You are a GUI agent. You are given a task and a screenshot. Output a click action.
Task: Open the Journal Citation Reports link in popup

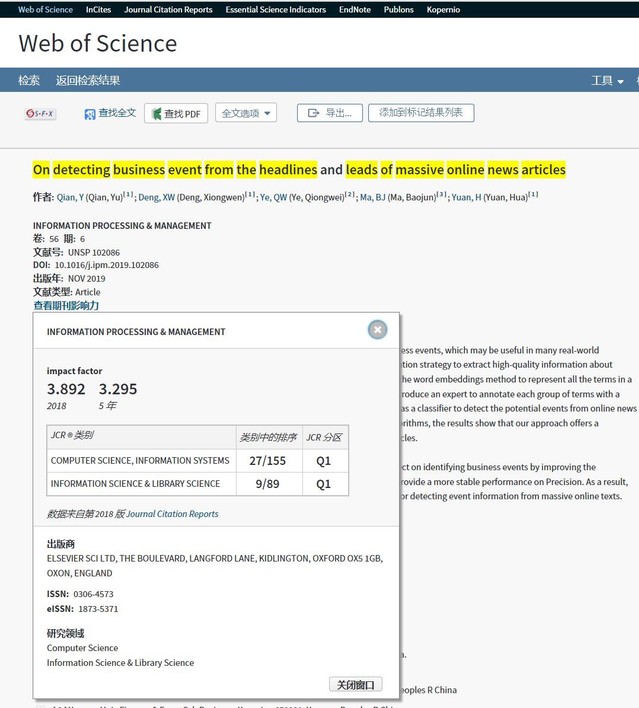point(172,514)
